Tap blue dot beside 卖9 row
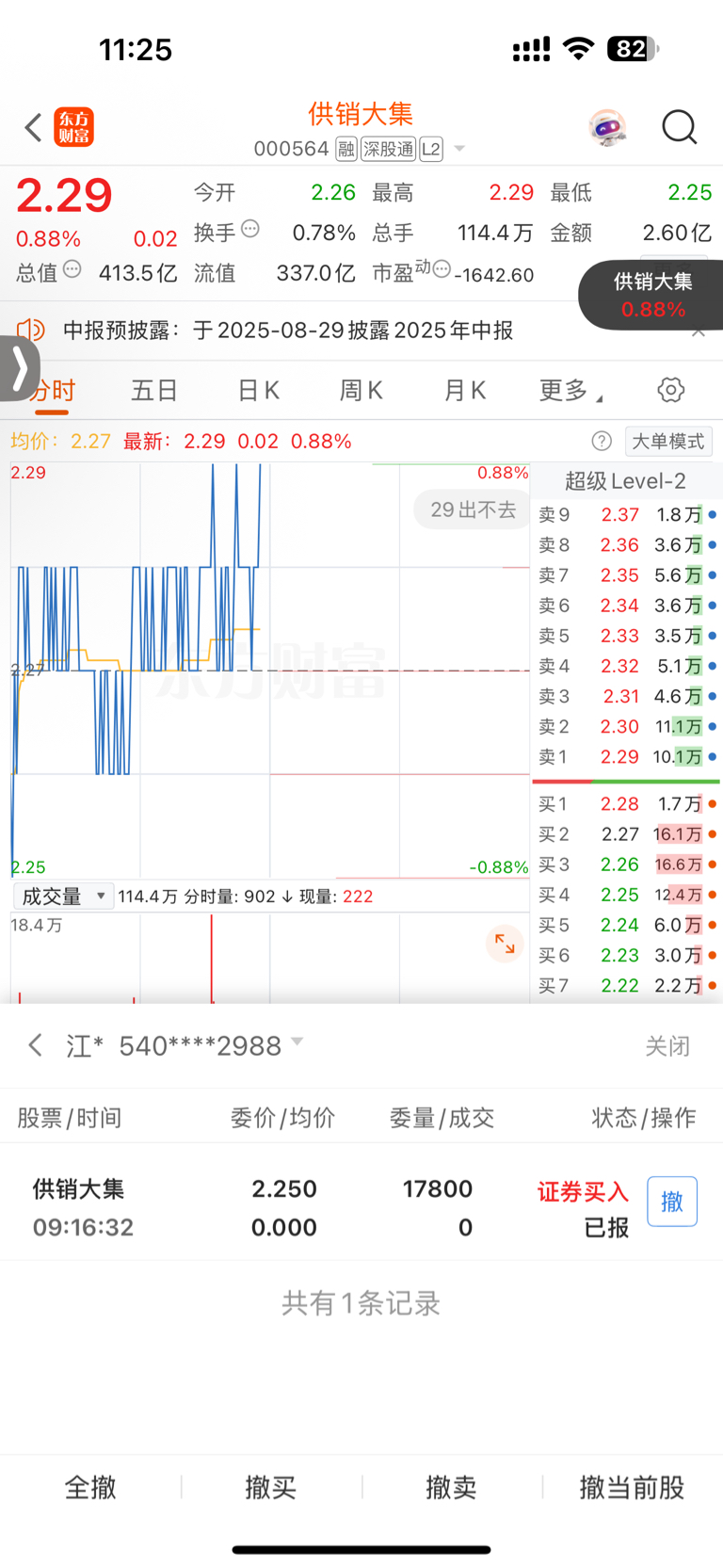Viewport: 723px width, 1568px height. 713,515
